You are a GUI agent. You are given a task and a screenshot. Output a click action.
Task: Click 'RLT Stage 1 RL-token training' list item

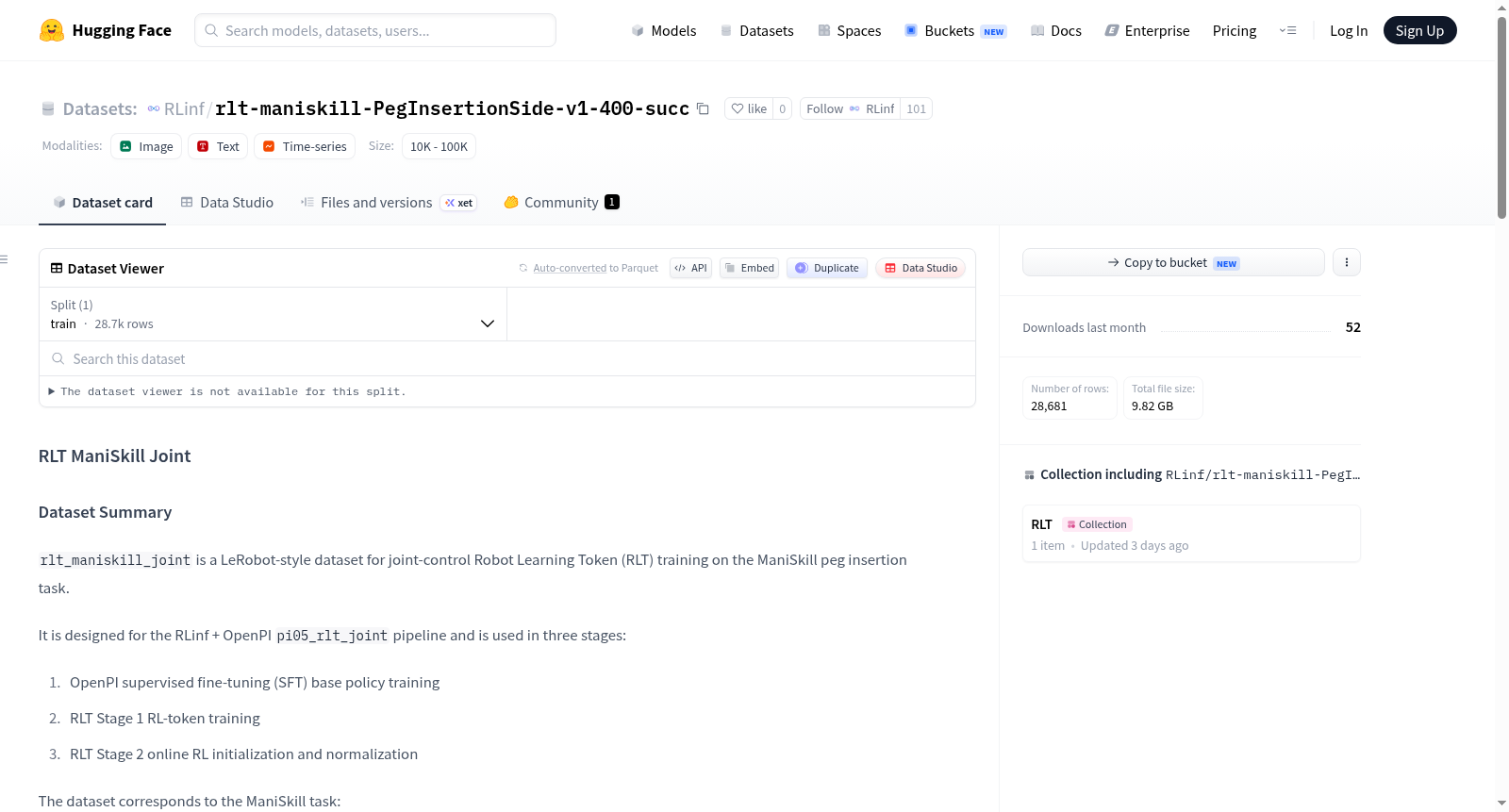click(165, 719)
